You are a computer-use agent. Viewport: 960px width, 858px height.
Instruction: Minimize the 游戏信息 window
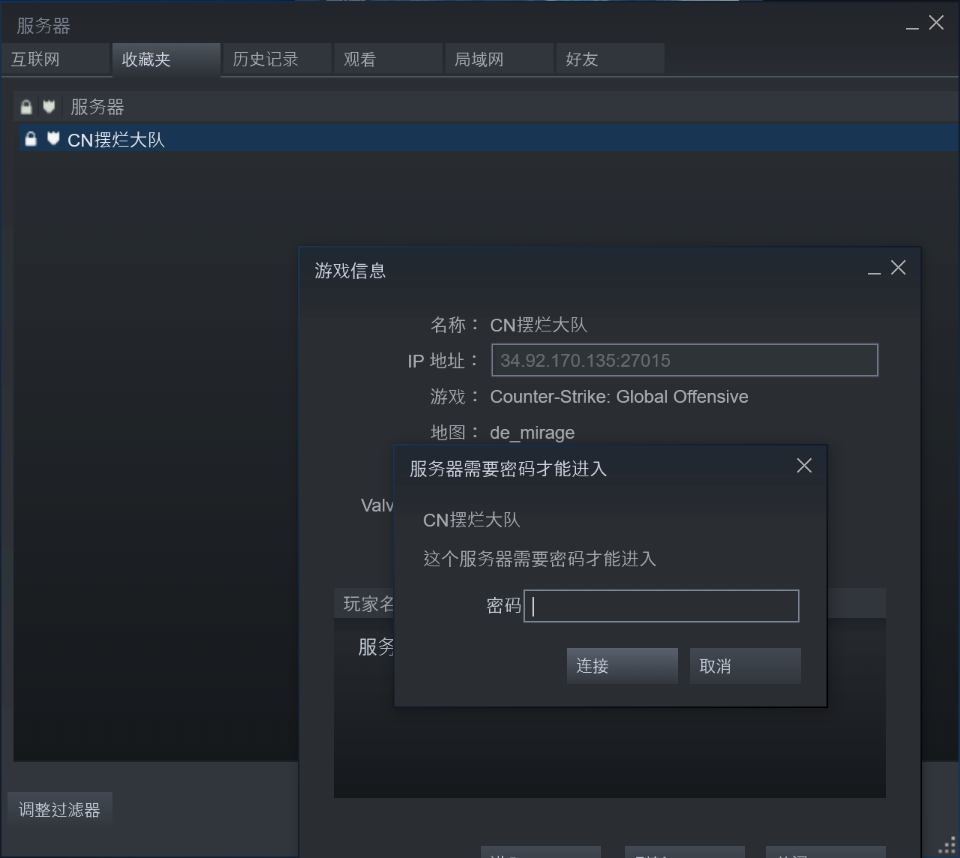click(x=874, y=270)
